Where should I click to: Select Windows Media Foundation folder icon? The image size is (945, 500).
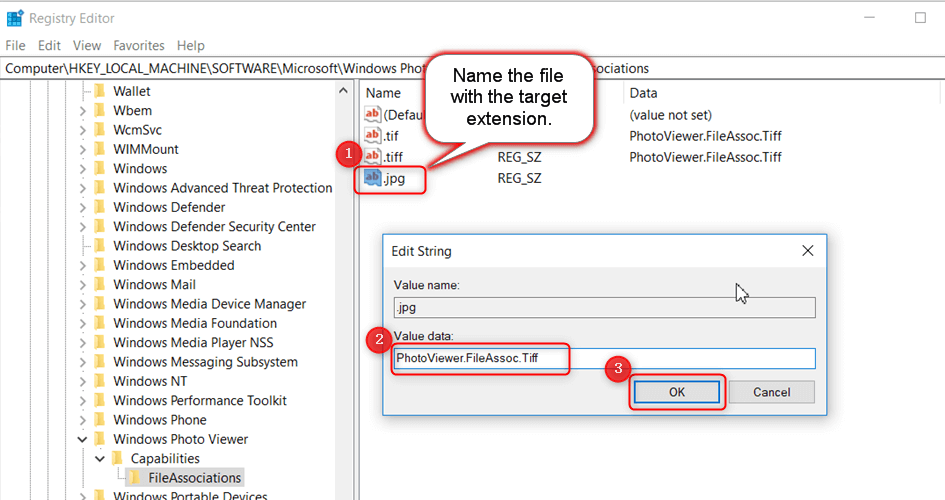pos(100,323)
